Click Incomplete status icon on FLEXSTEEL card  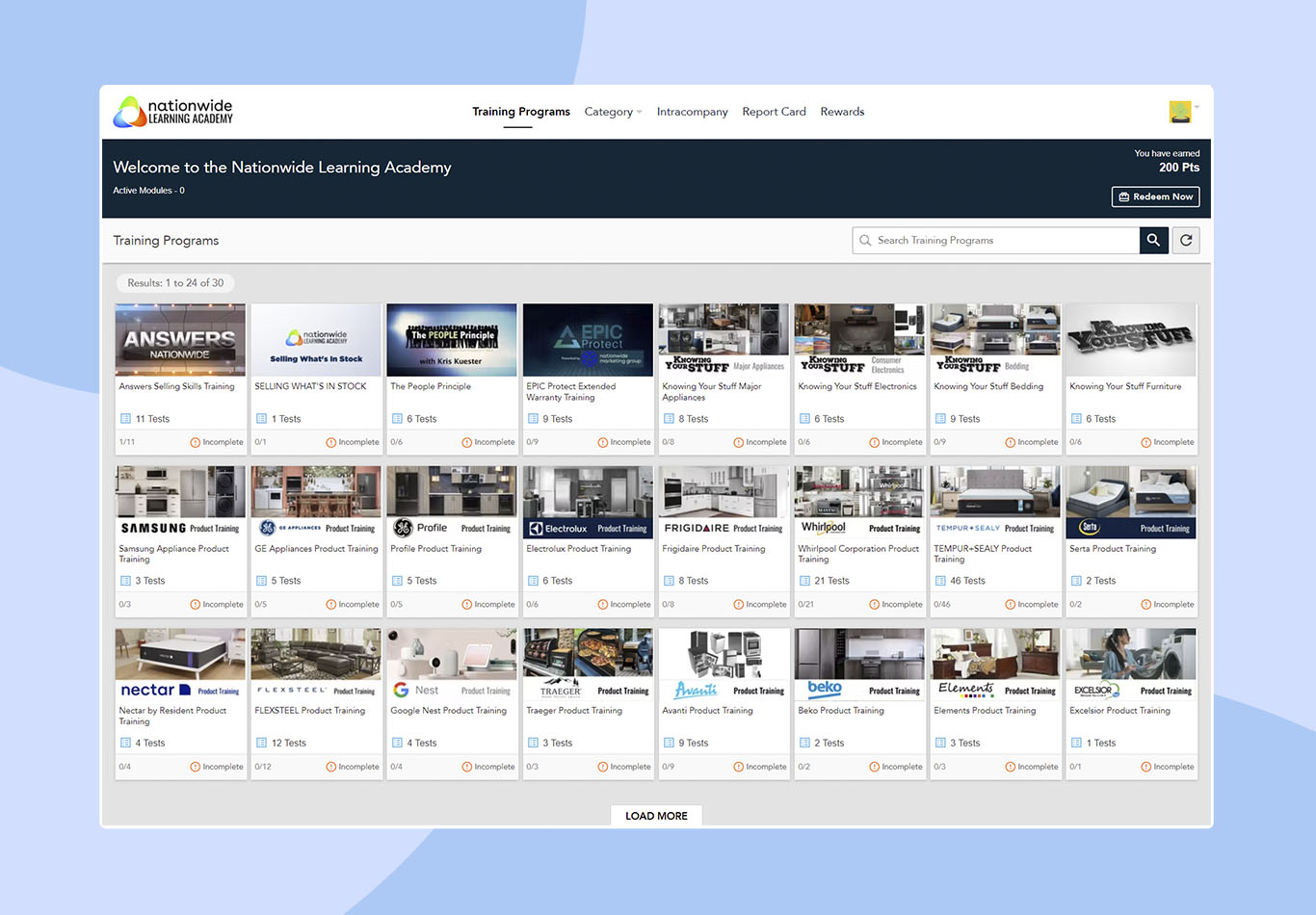point(331,768)
